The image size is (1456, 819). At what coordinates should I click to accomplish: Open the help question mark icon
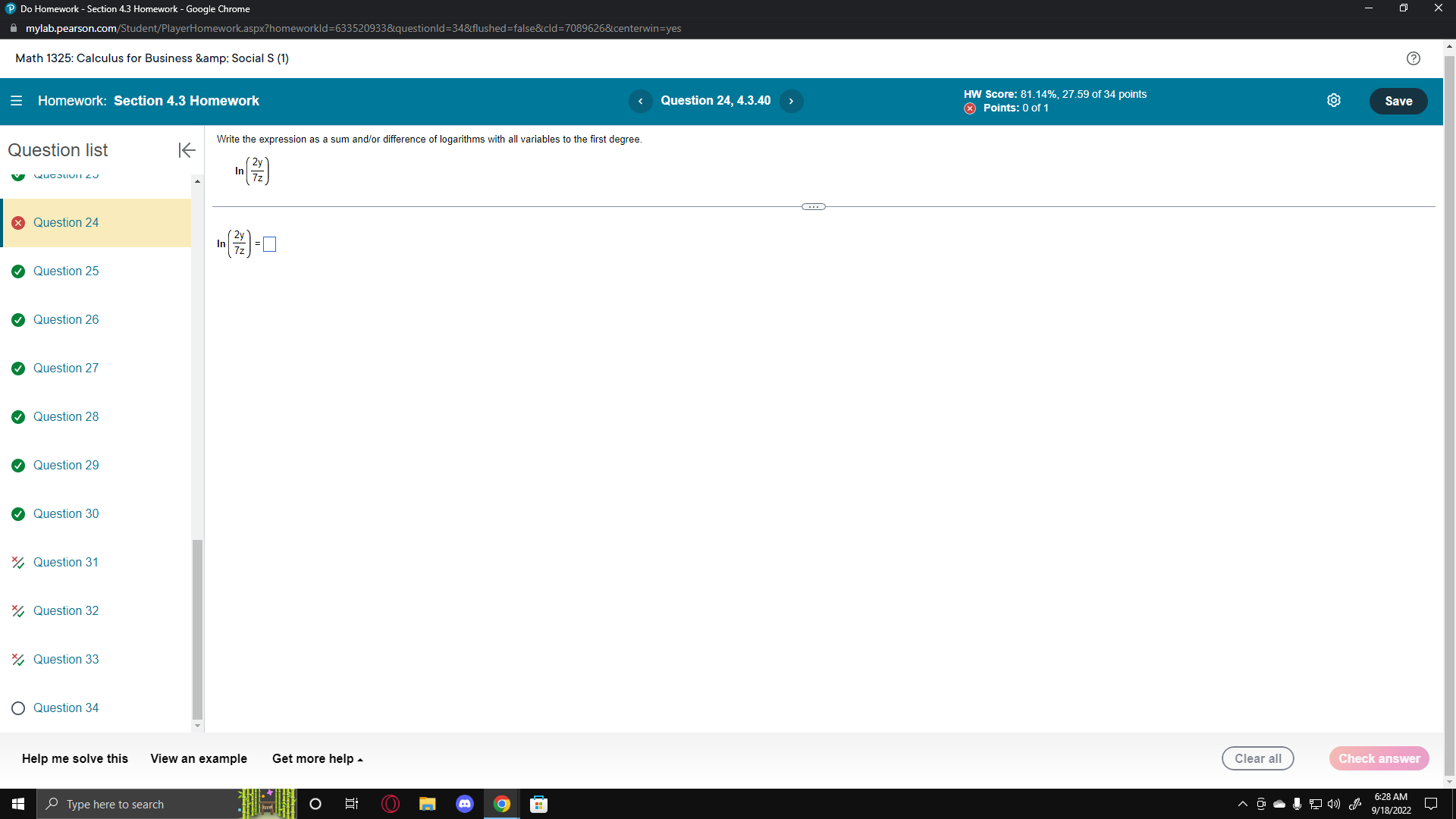[1414, 58]
